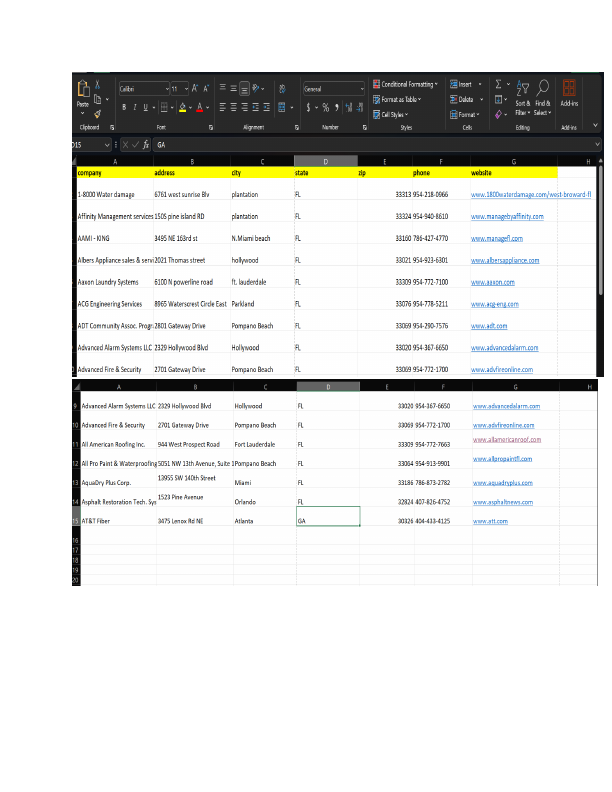Toggle Align Left
The width and height of the screenshot is (612, 792).
point(223,107)
